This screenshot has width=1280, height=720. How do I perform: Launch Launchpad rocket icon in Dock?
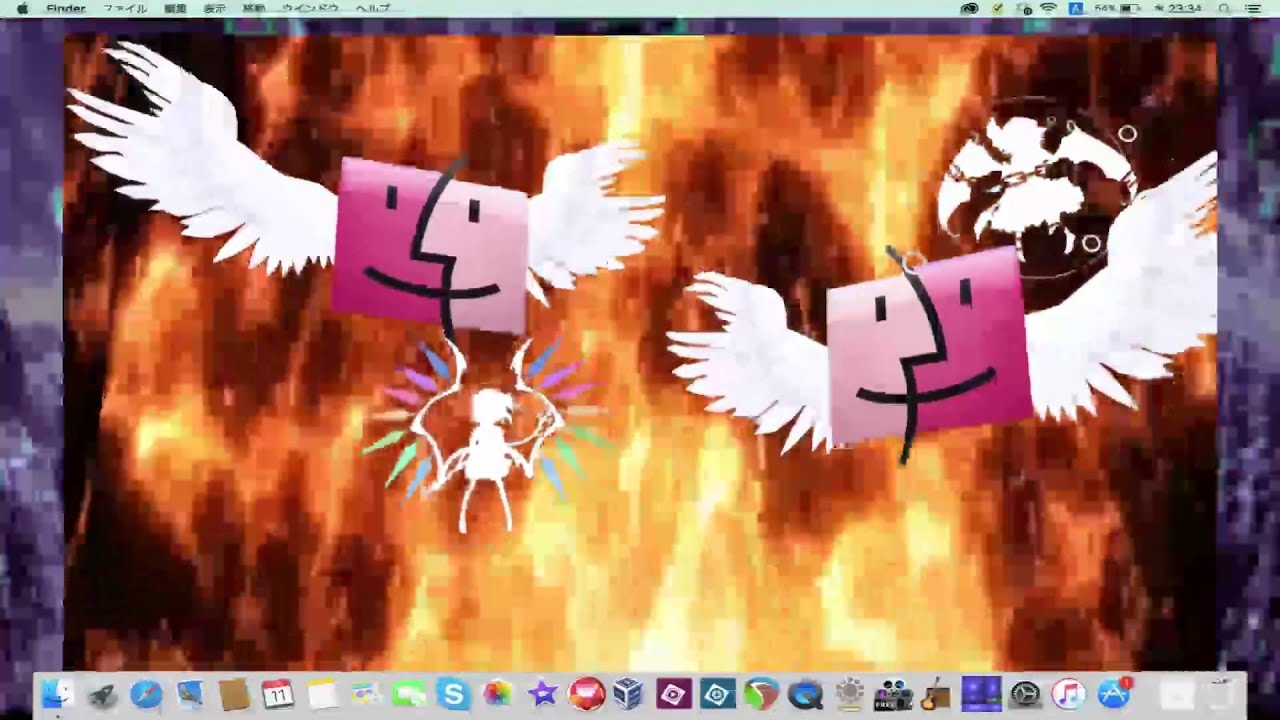click(103, 694)
